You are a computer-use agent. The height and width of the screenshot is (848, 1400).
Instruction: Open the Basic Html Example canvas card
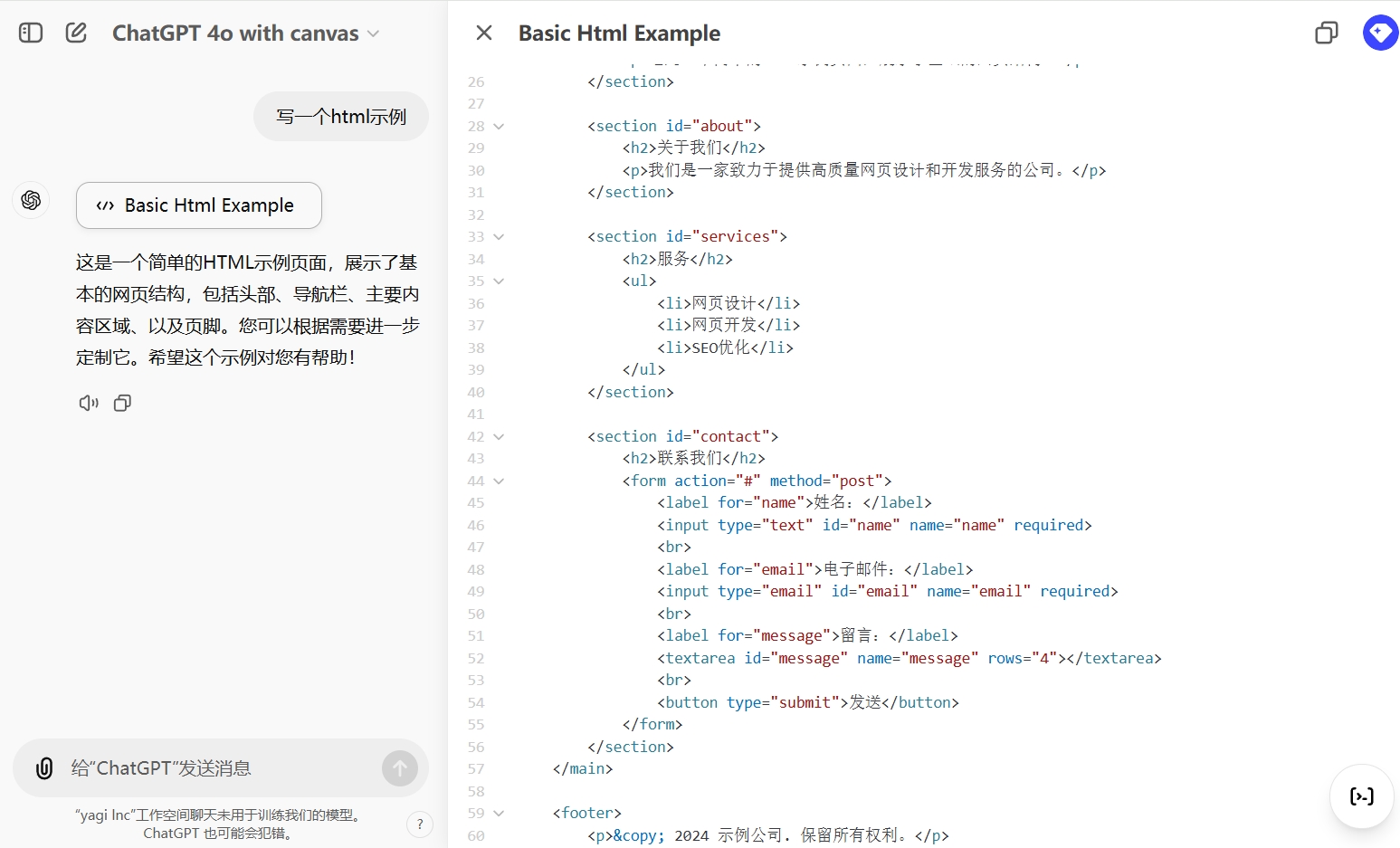[199, 205]
